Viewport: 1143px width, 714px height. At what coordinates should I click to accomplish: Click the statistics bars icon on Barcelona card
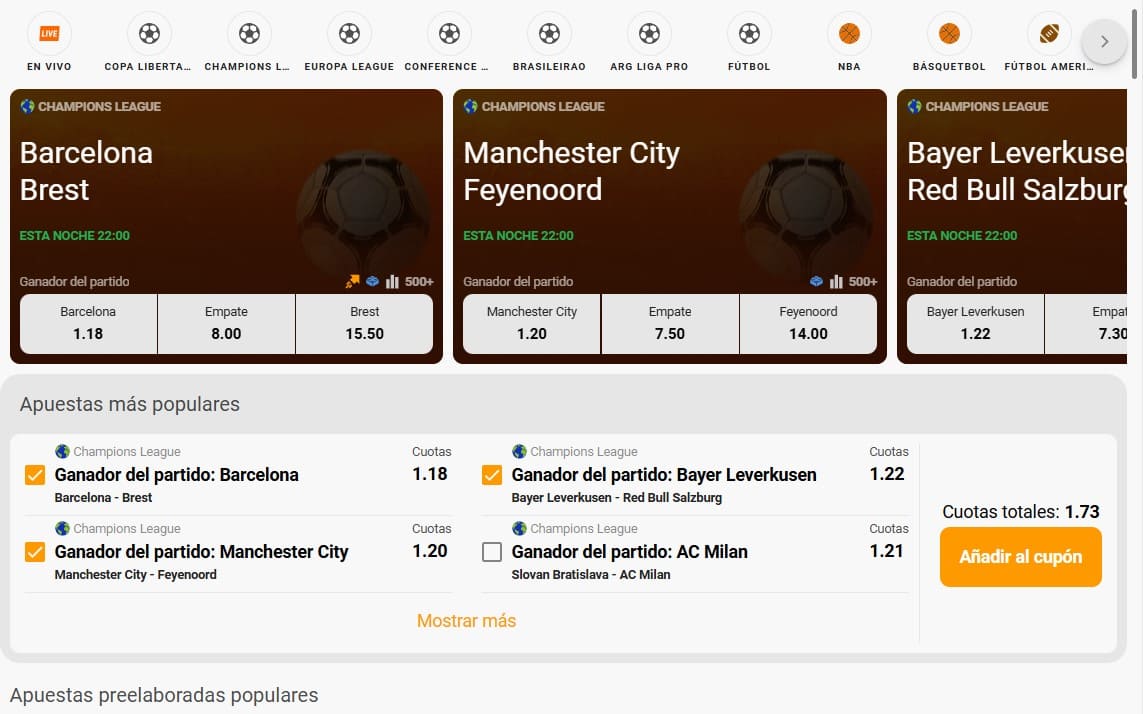392,282
